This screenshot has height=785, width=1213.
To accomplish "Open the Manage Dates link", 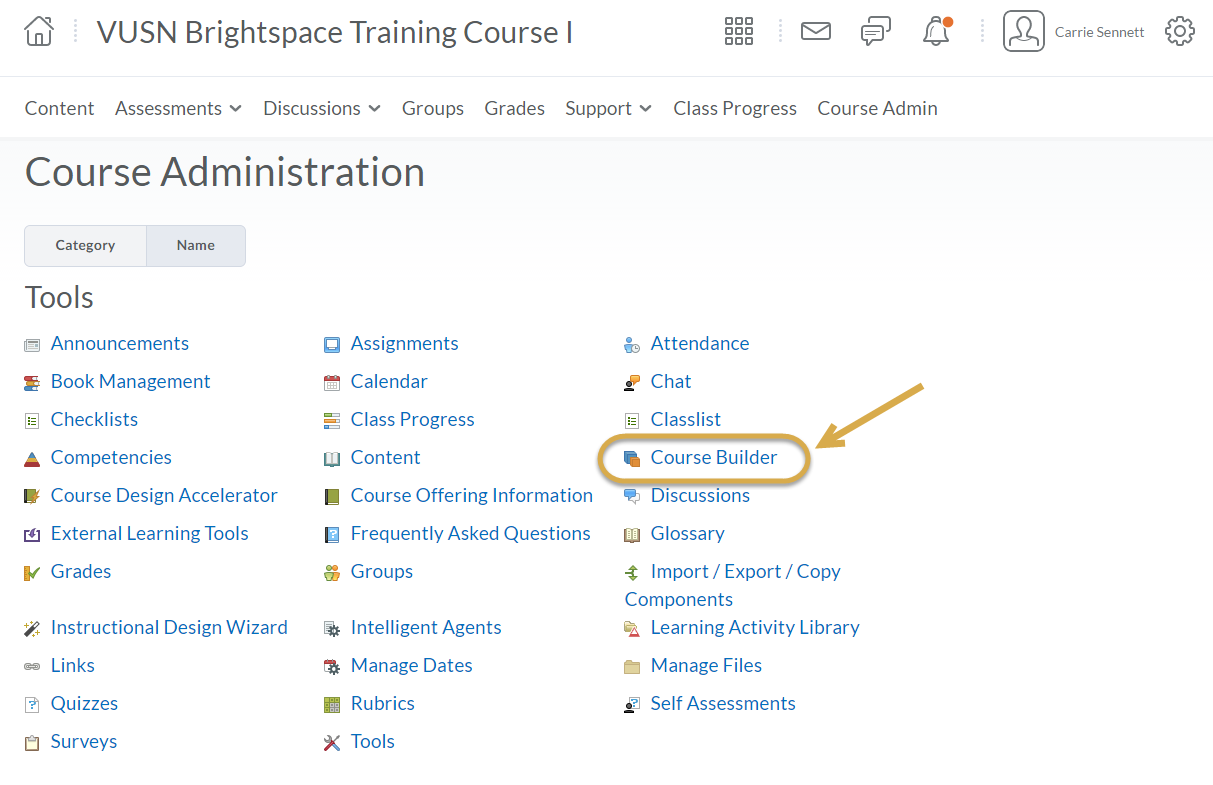I will point(412,665).
